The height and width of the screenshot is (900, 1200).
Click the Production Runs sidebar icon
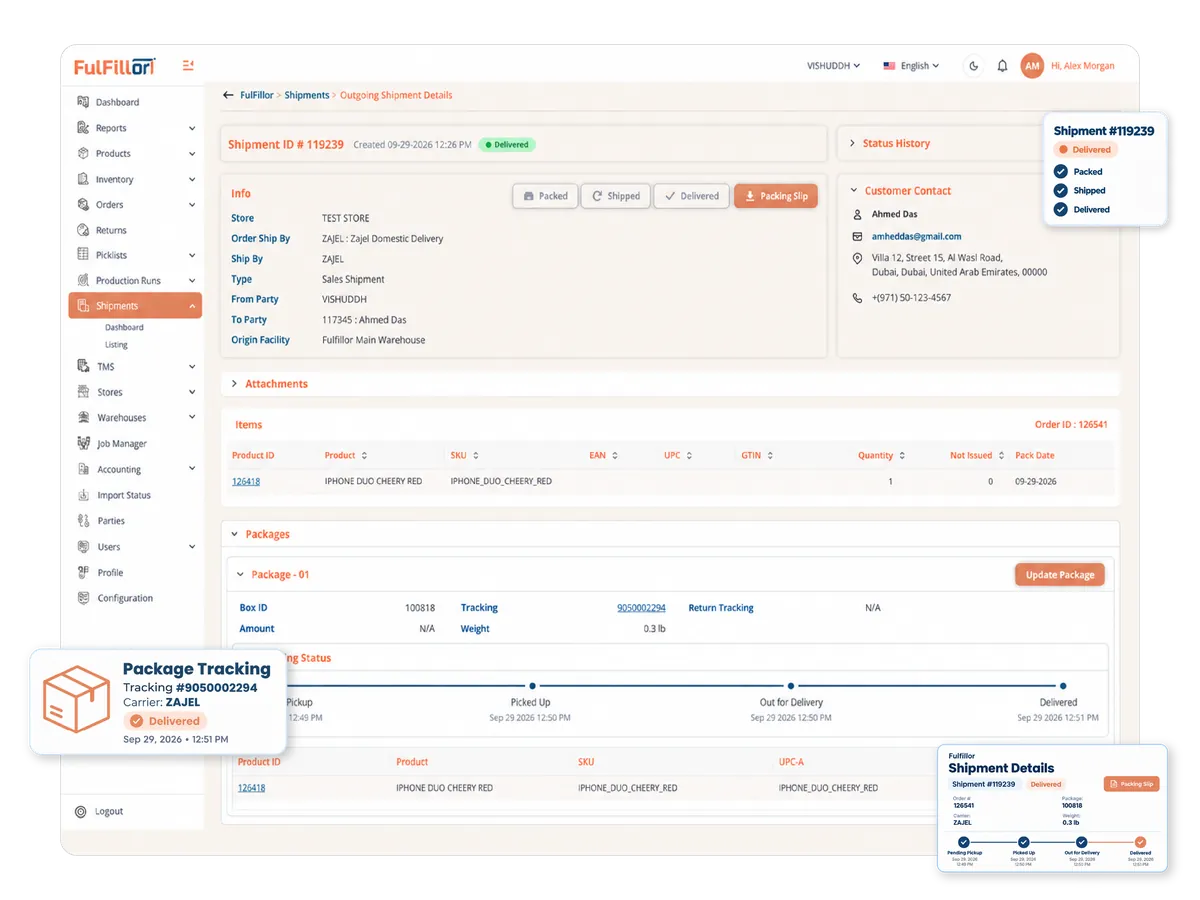pos(83,280)
